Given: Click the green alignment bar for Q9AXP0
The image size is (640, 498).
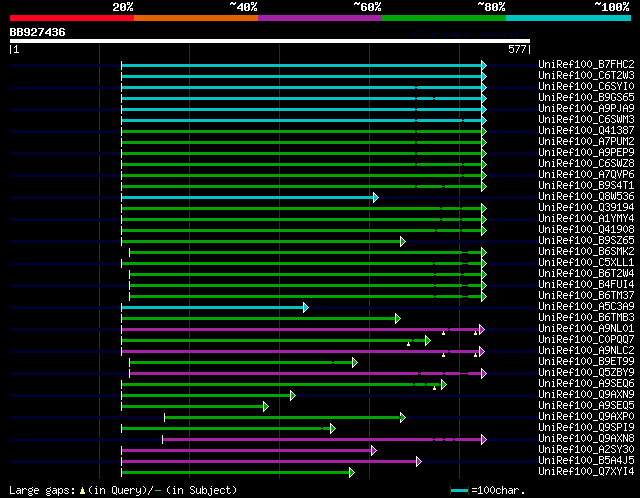Looking at the screenshot, I should pyautogui.click(x=282, y=418).
